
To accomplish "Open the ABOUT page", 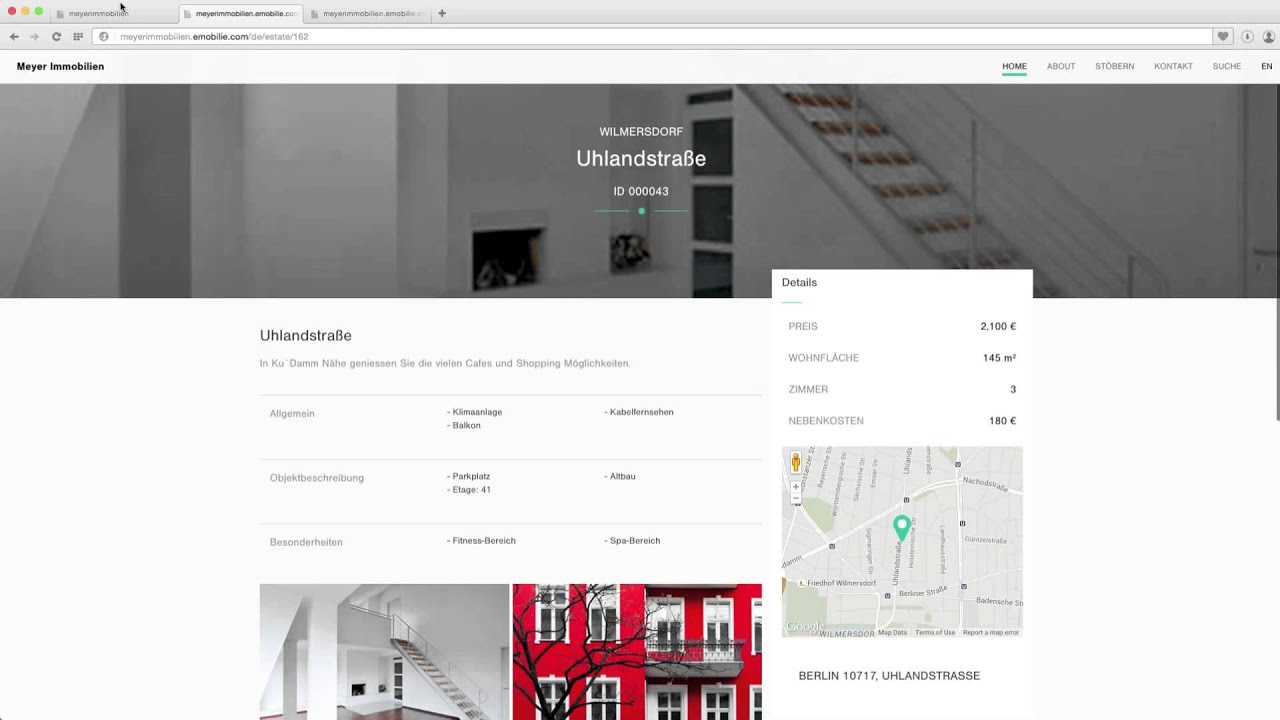I will tap(1061, 66).
